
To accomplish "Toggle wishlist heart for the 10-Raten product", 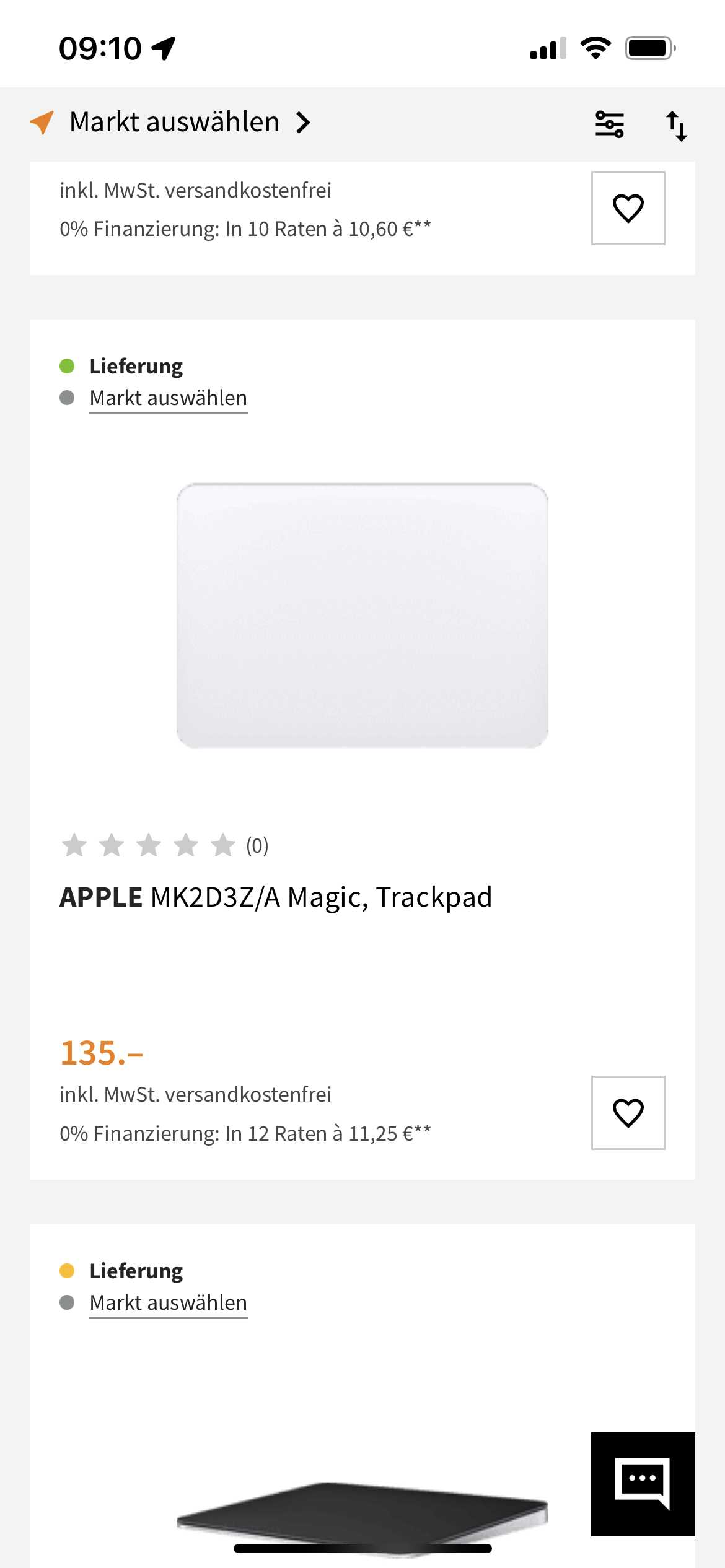I will pos(628,208).
